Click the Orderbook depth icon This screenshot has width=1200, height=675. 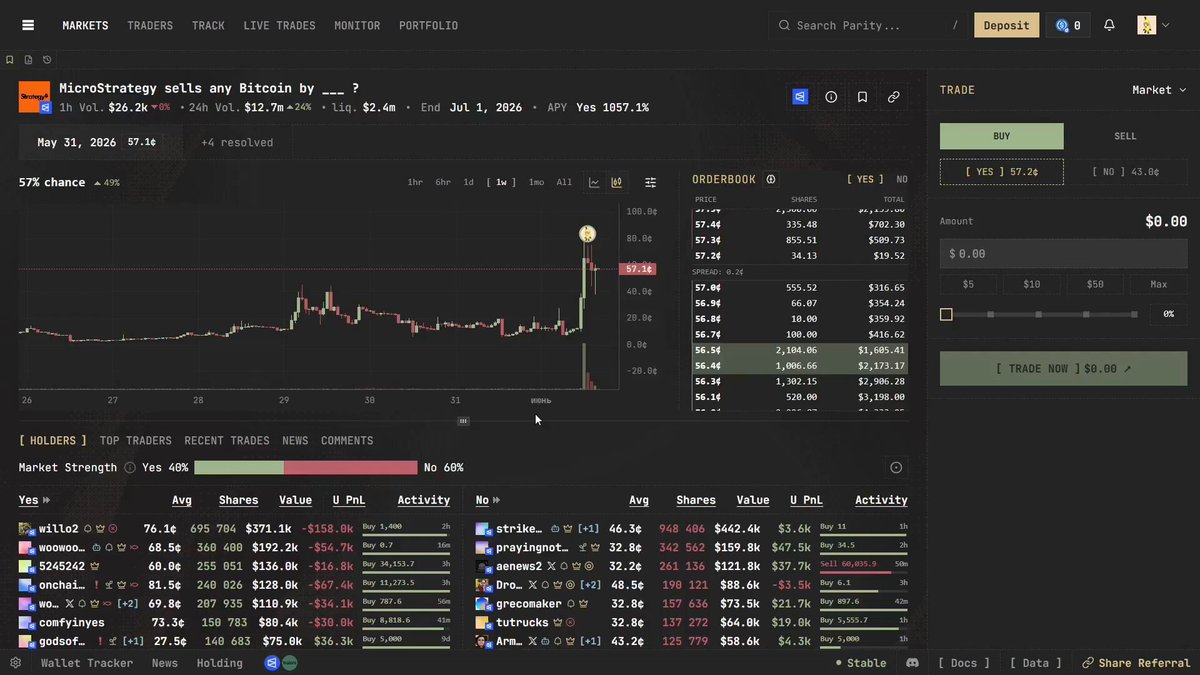coord(771,179)
